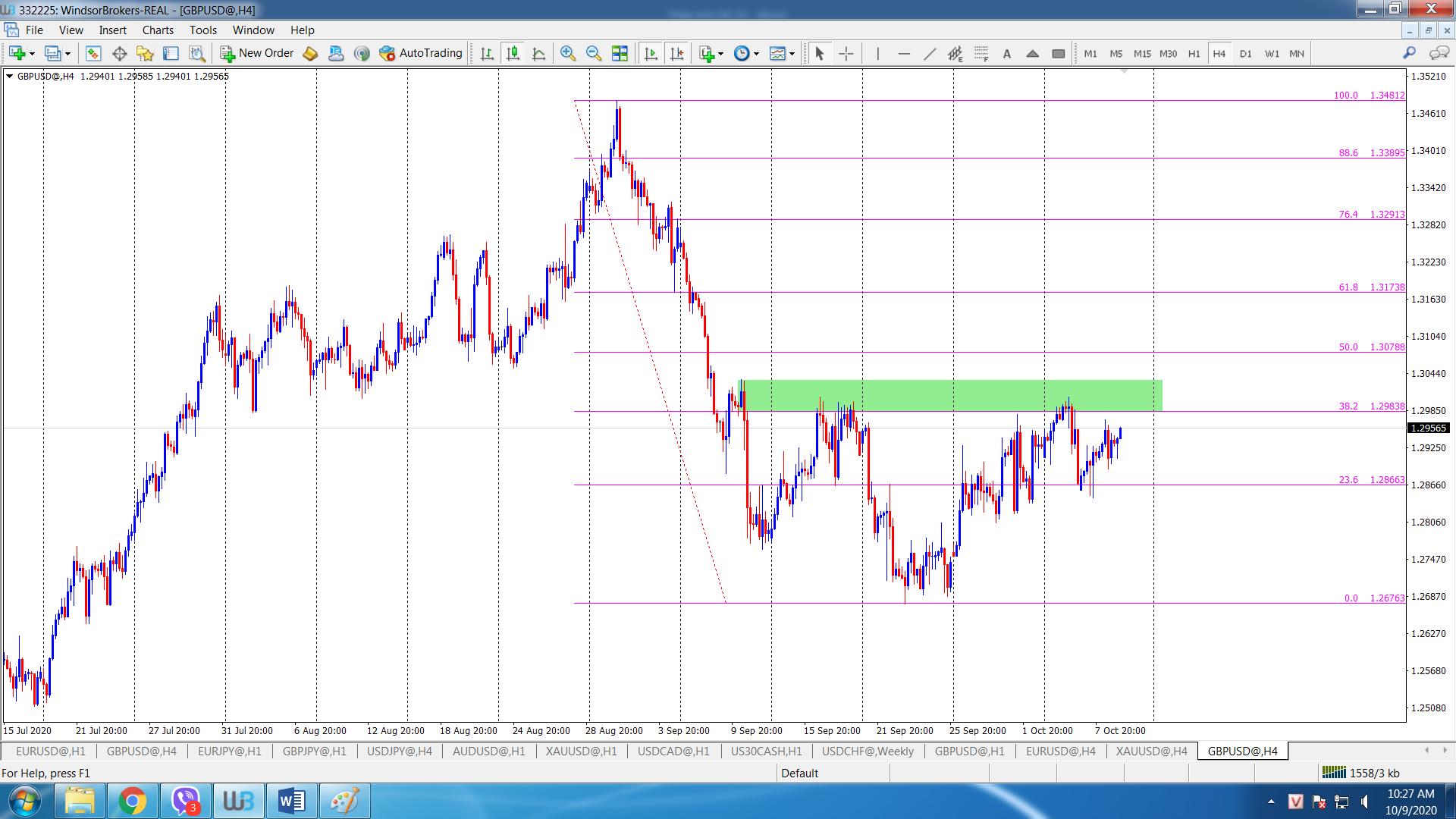
Task: Open the Market Watch panel
Action: coord(93,53)
